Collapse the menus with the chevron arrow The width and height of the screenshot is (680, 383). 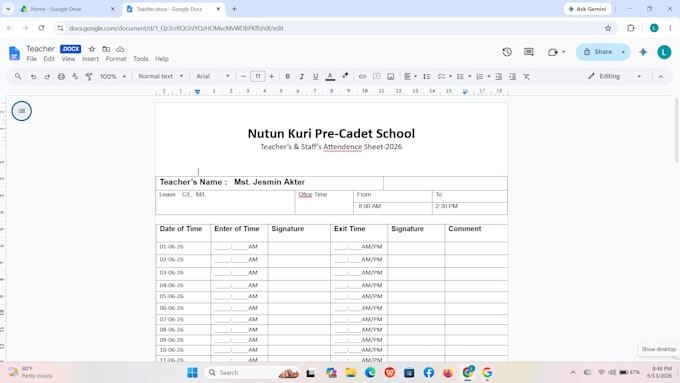(660, 76)
